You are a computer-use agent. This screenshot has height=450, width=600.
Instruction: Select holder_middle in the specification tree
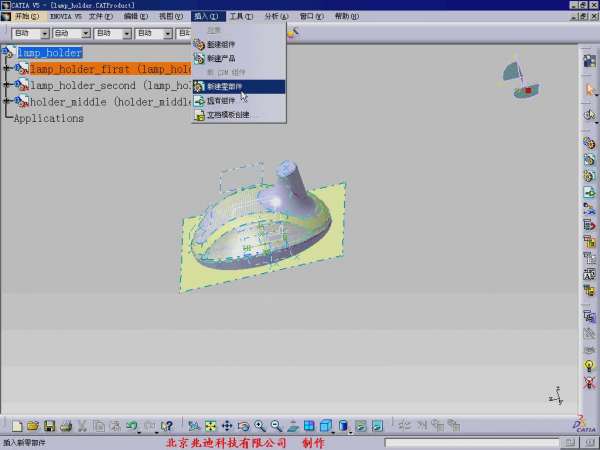pyautogui.click(x=110, y=102)
